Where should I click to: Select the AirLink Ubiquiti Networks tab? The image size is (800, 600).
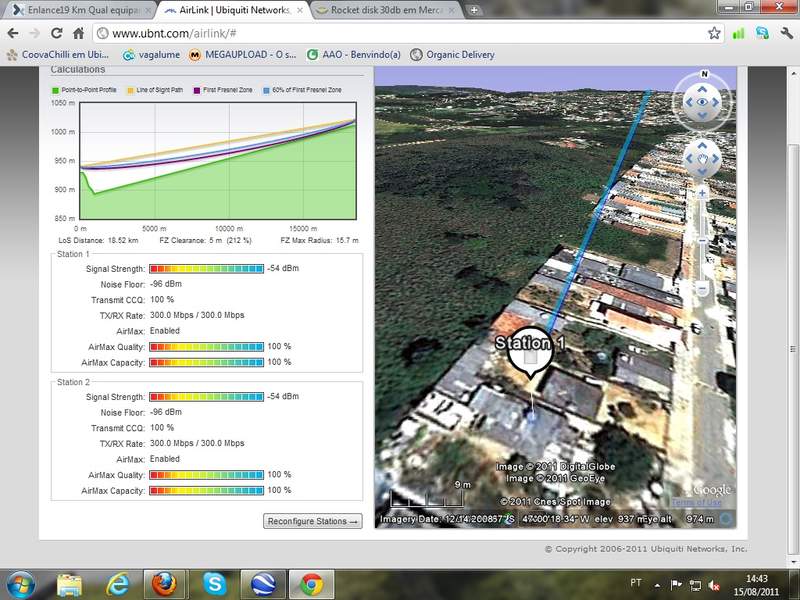tap(234, 10)
